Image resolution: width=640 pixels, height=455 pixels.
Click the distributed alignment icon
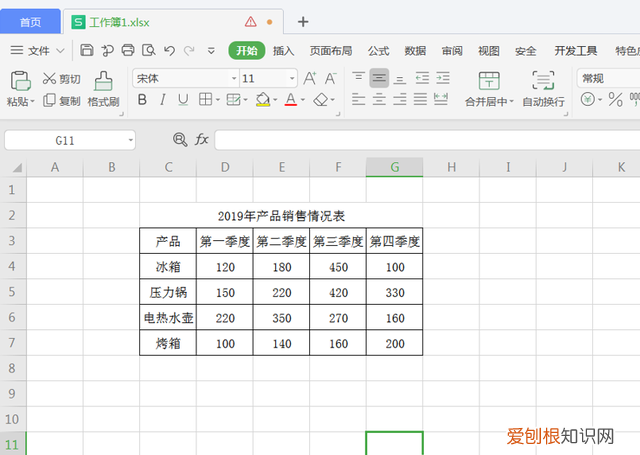441,99
